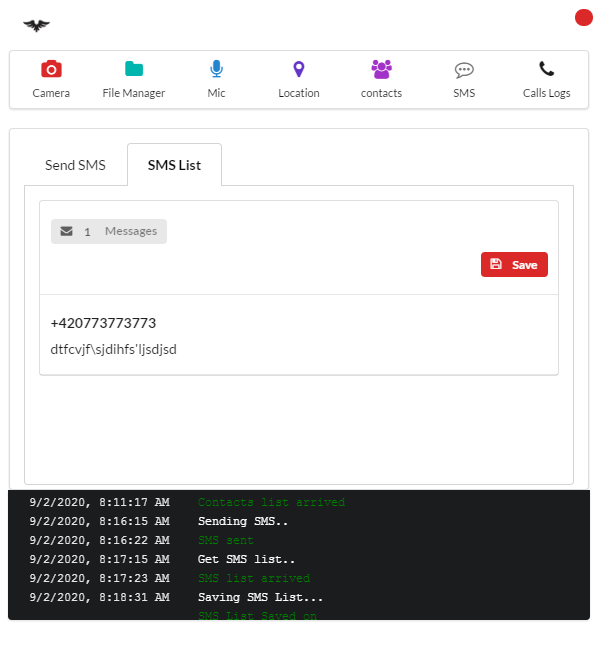Screen dimensions: 598x646
Task: Click the eagle logo at top left
Action: pos(36,25)
